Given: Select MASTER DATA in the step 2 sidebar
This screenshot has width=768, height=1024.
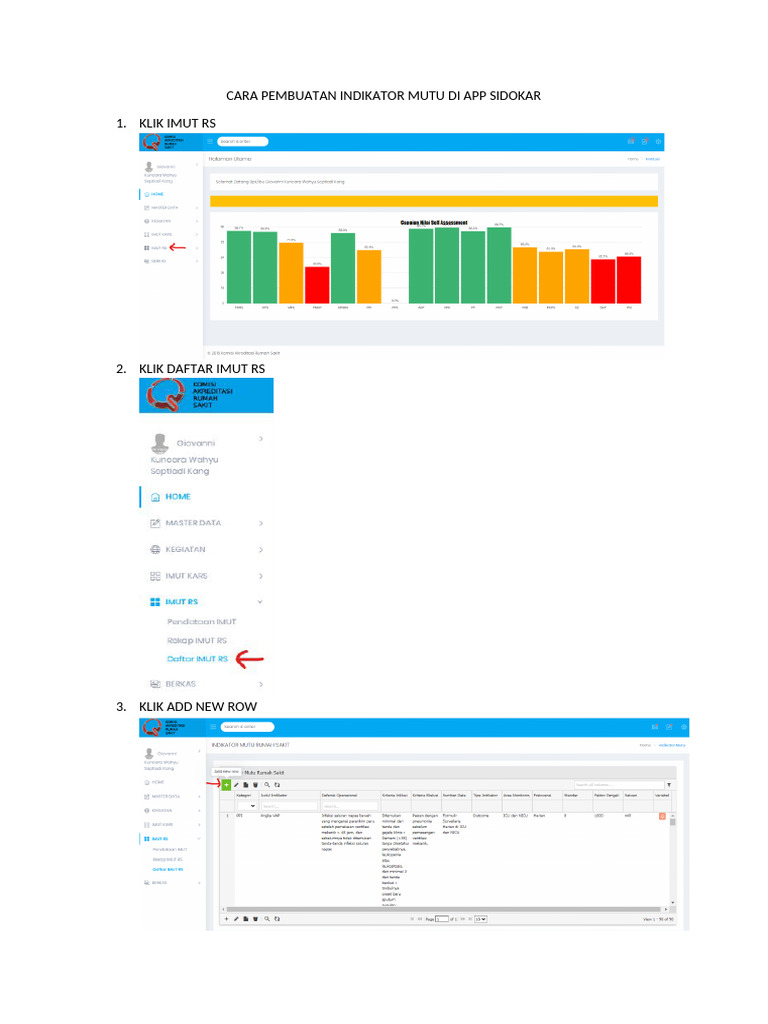Looking at the screenshot, I should click(x=193, y=523).
